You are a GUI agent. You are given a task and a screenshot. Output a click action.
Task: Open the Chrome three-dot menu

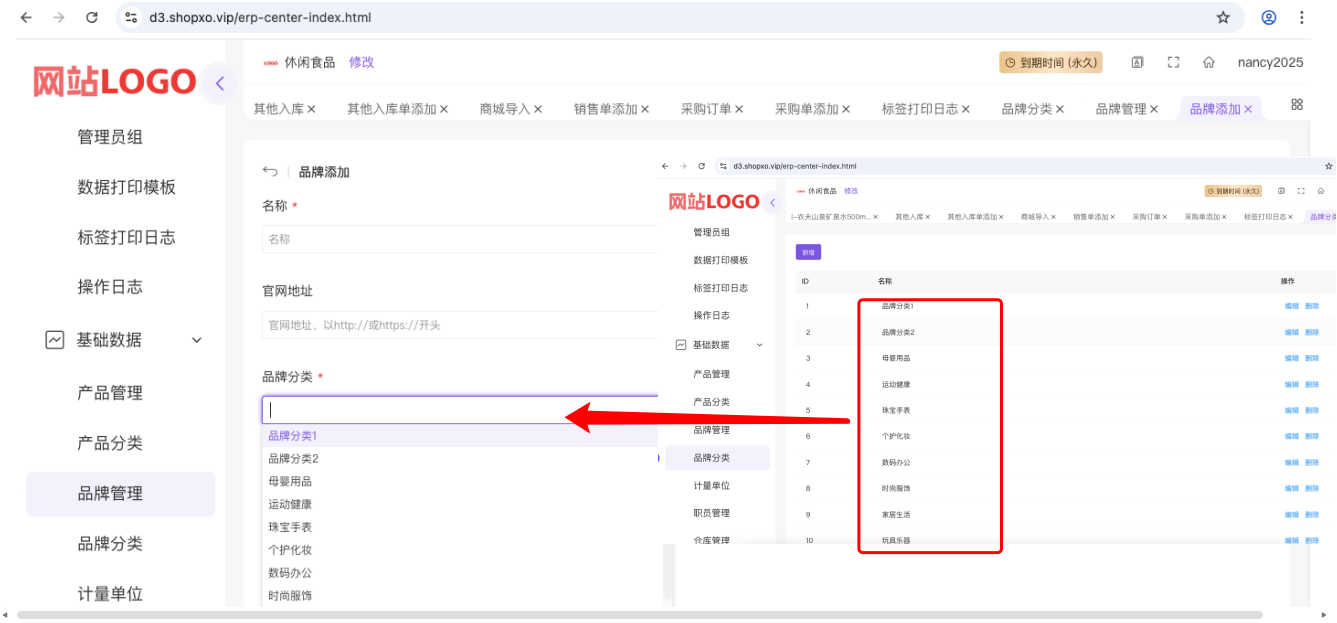click(x=1301, y=17)
